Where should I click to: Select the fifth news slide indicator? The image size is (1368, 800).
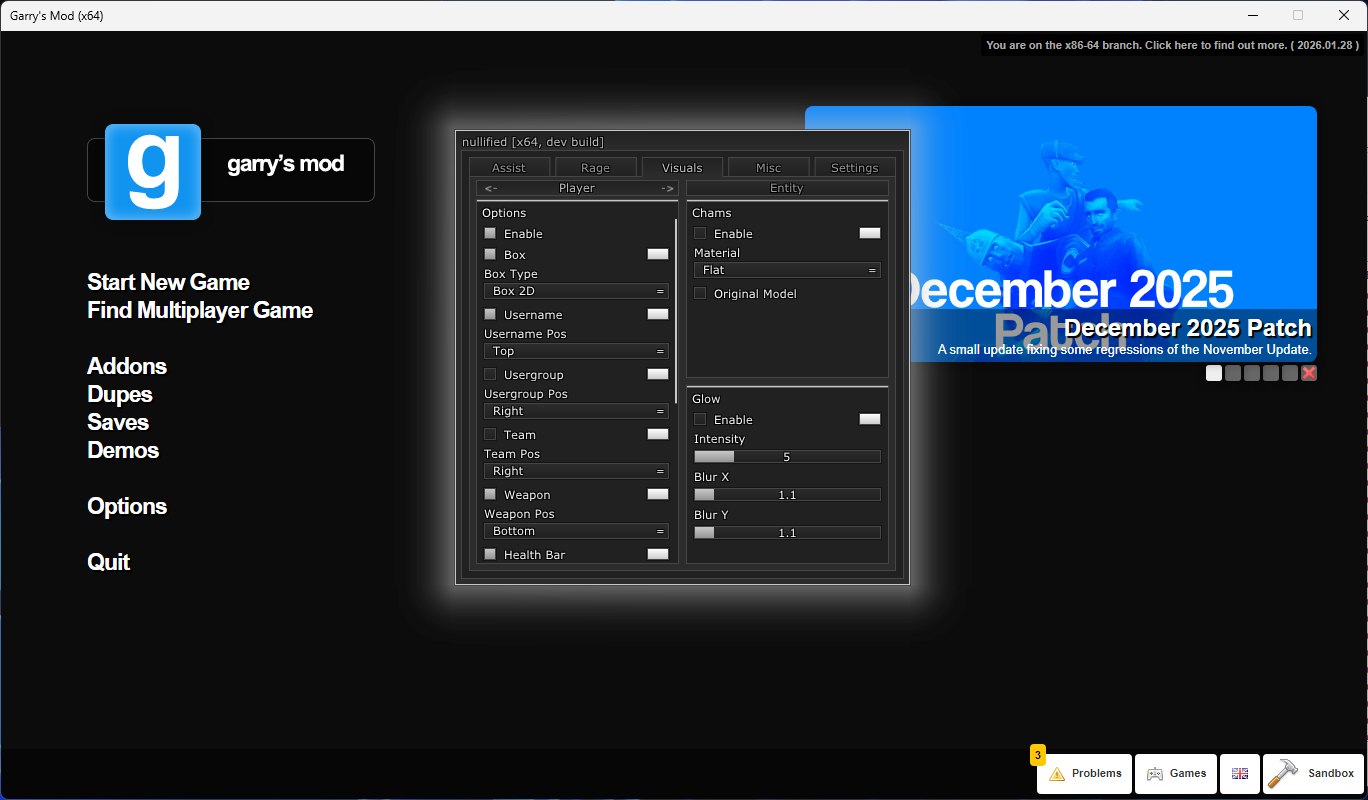tap(1290, 373)
